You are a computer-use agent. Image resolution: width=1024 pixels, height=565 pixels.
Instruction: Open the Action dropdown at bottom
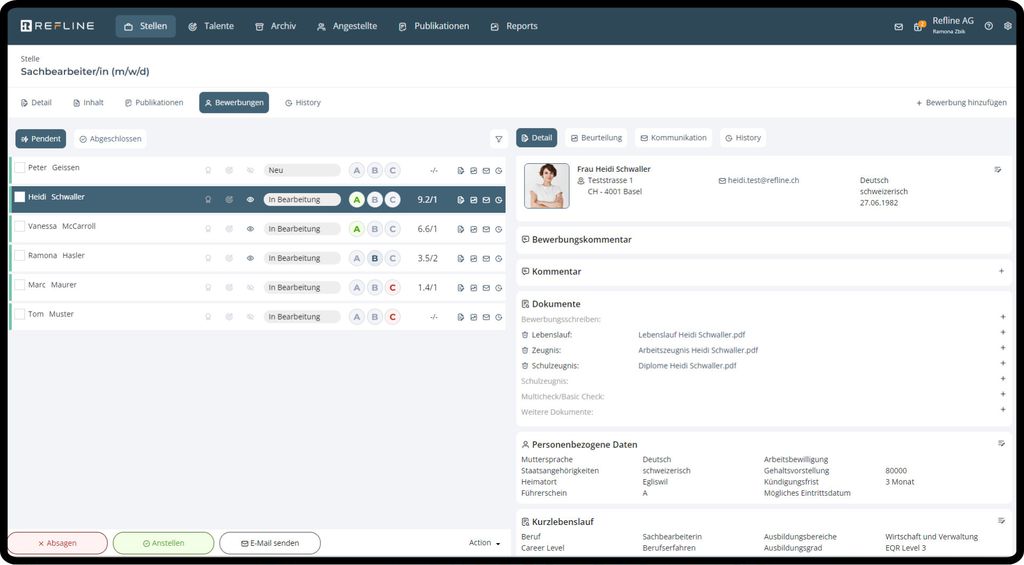(x=484, y=543)
